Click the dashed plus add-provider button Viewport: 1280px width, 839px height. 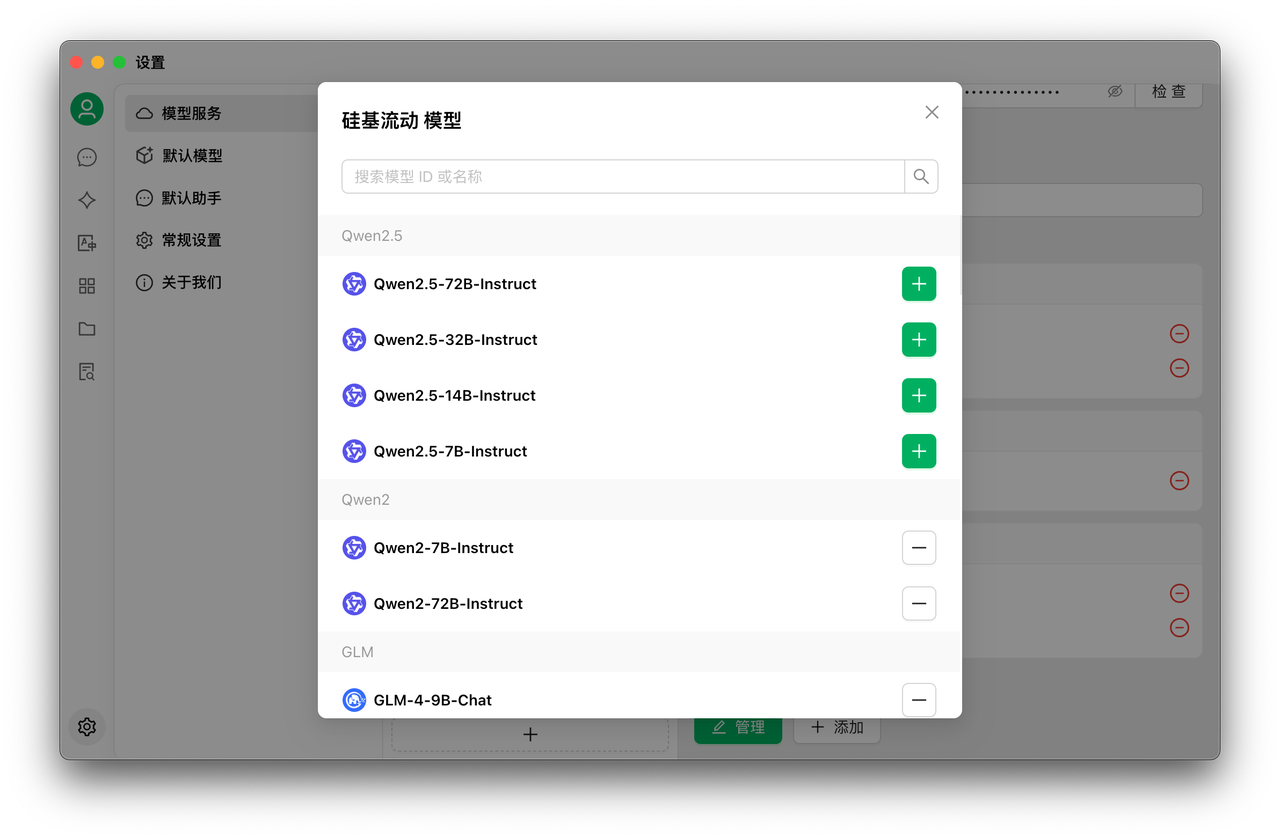(530, 735)
